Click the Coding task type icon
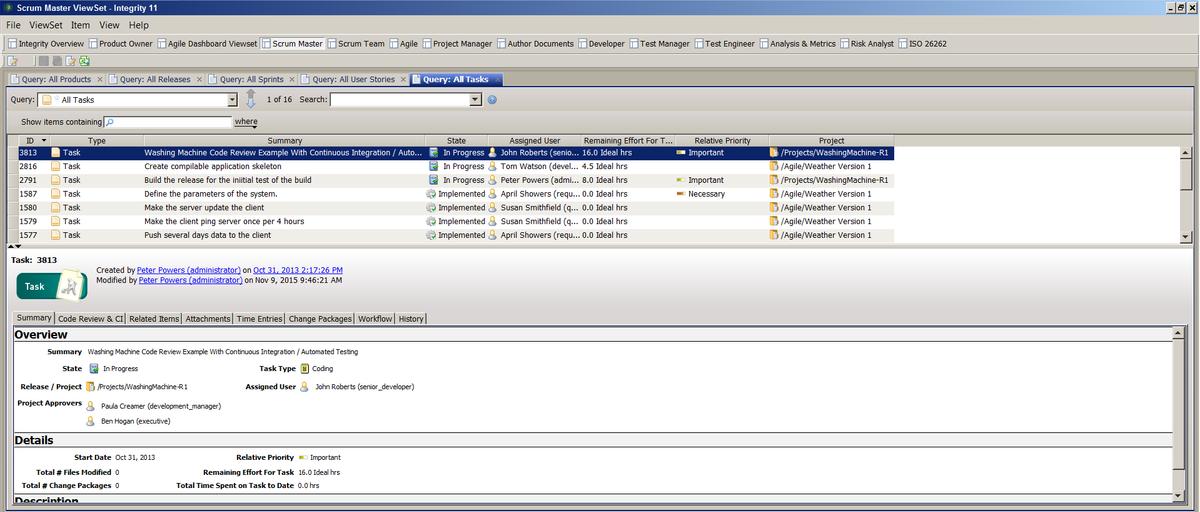This screenshot has height=512, width=1200. tap(303, 369)
